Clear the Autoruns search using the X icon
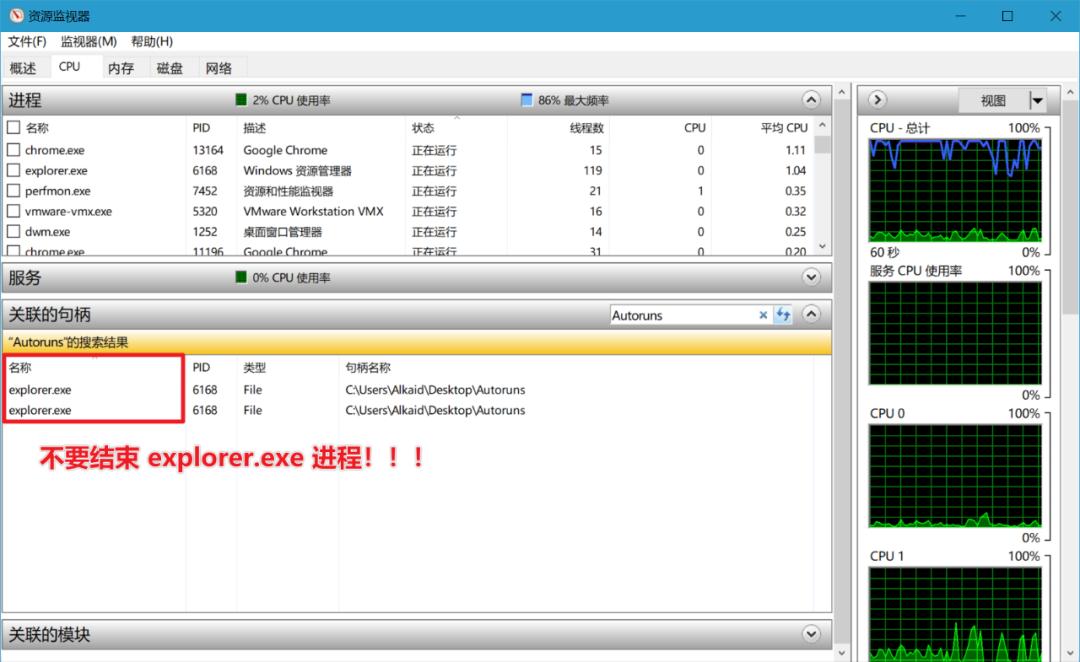The width and height of the screenshot is (1080, 662). [763, 315]
